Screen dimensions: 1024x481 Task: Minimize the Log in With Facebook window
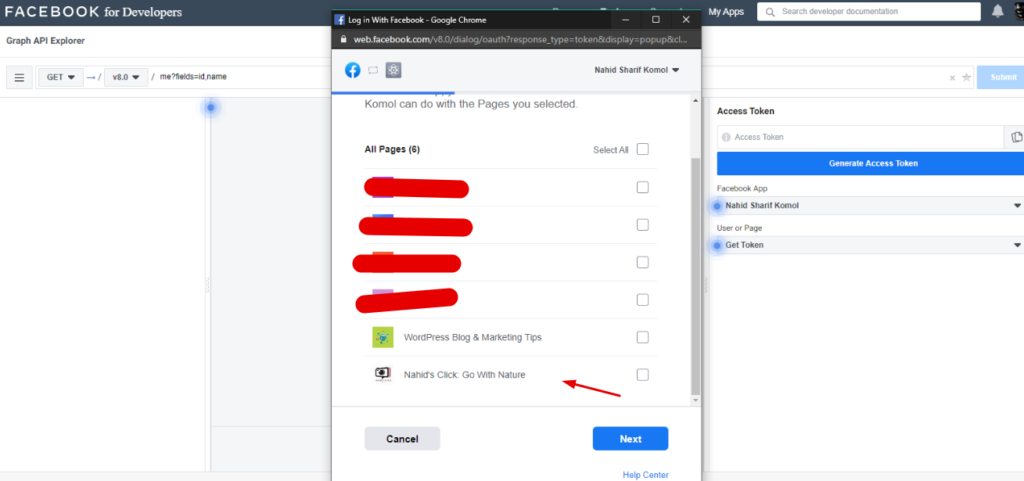[x=626, y=20]
